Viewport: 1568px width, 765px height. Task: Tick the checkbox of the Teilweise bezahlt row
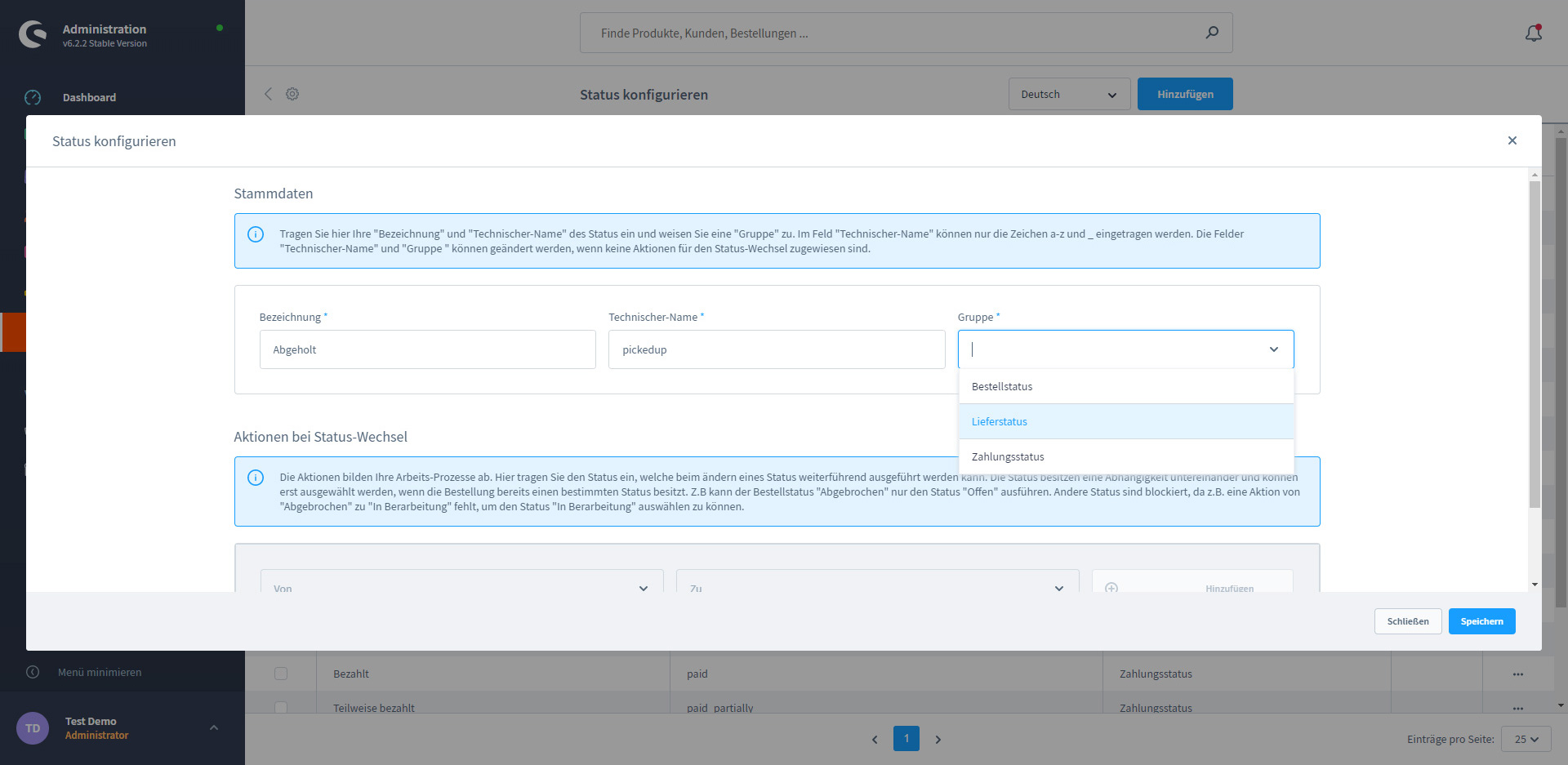(x=281, y=707)
